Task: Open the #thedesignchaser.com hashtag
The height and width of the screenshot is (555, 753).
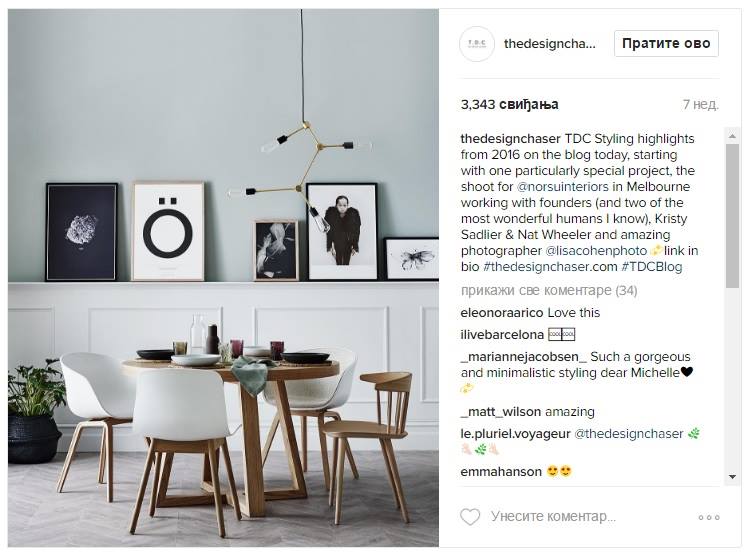Action: coord(550,266)
